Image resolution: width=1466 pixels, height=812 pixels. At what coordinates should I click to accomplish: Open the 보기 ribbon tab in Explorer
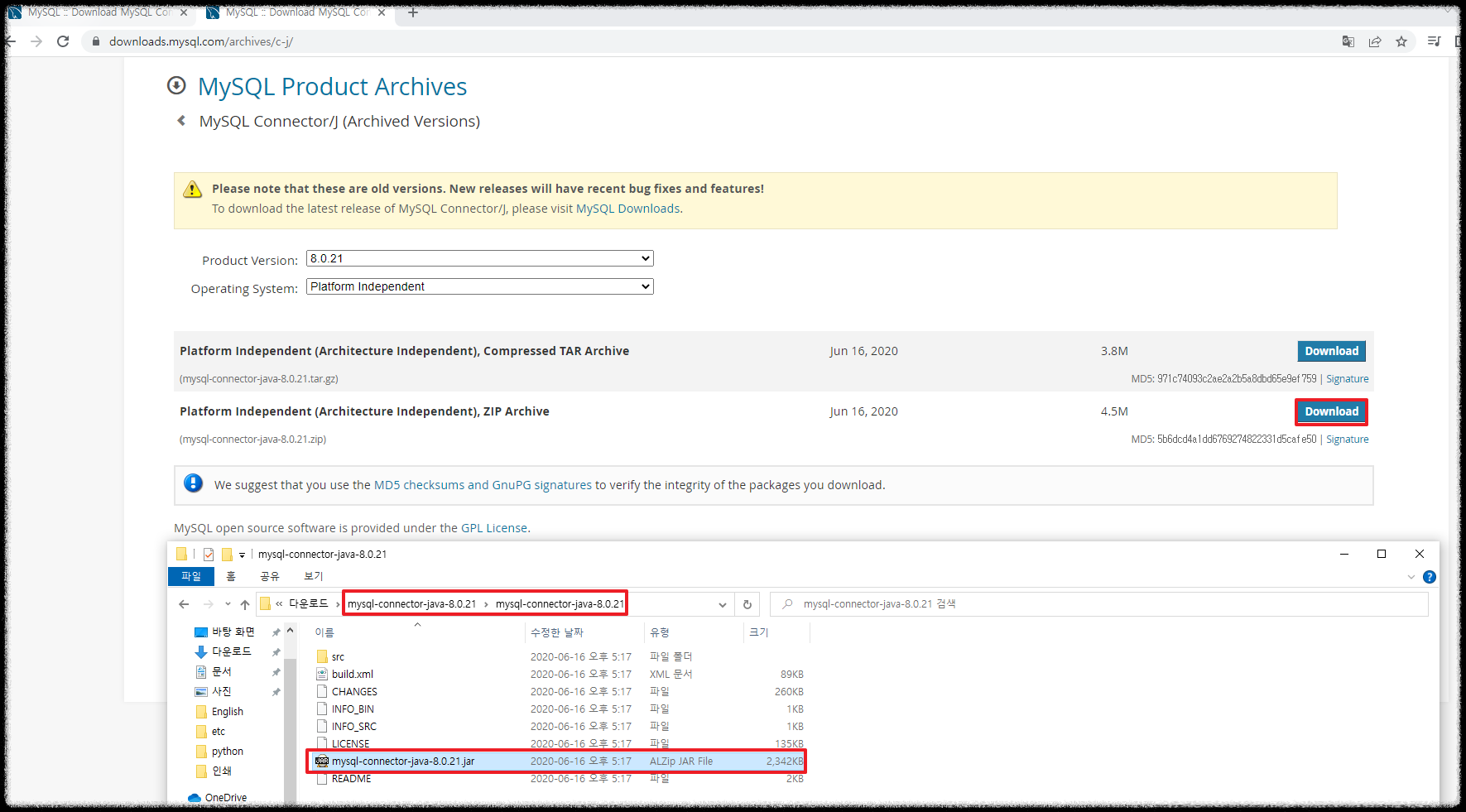pyautogui.click(x=314, y=576)
